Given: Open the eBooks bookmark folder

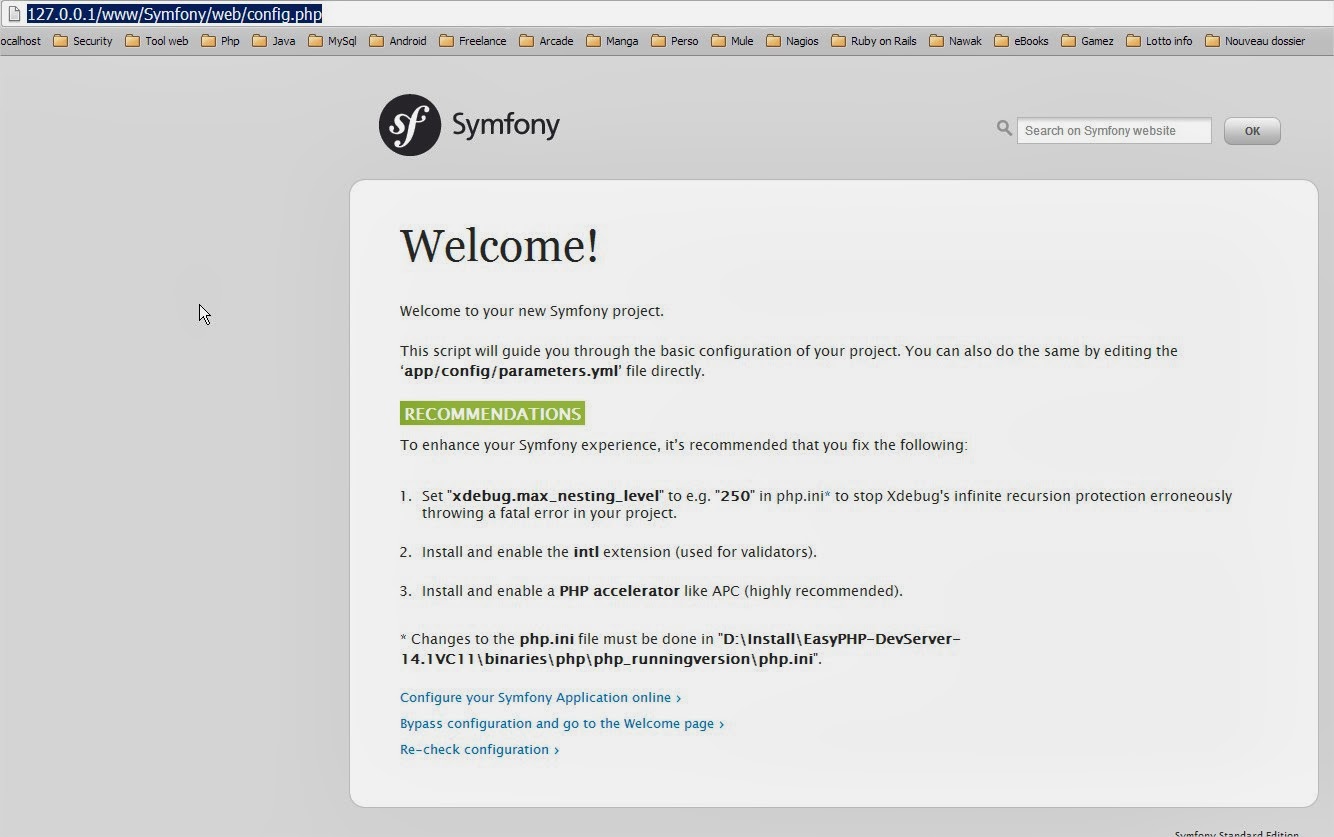Looking at the screenshot, I should point(1021,41).
